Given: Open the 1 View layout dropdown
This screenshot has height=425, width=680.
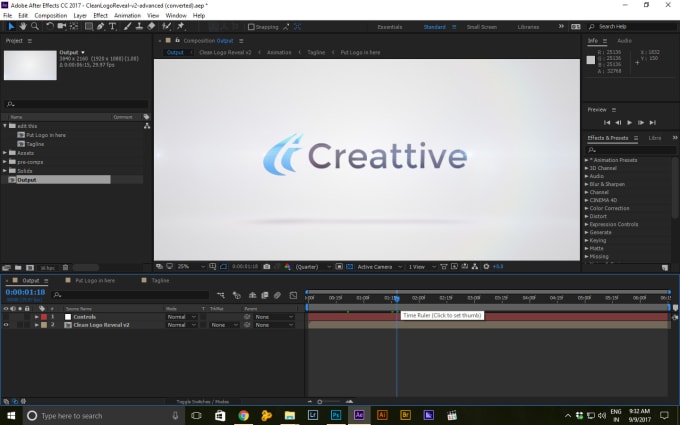Looking at the screenshot, I should pos(421,267).
